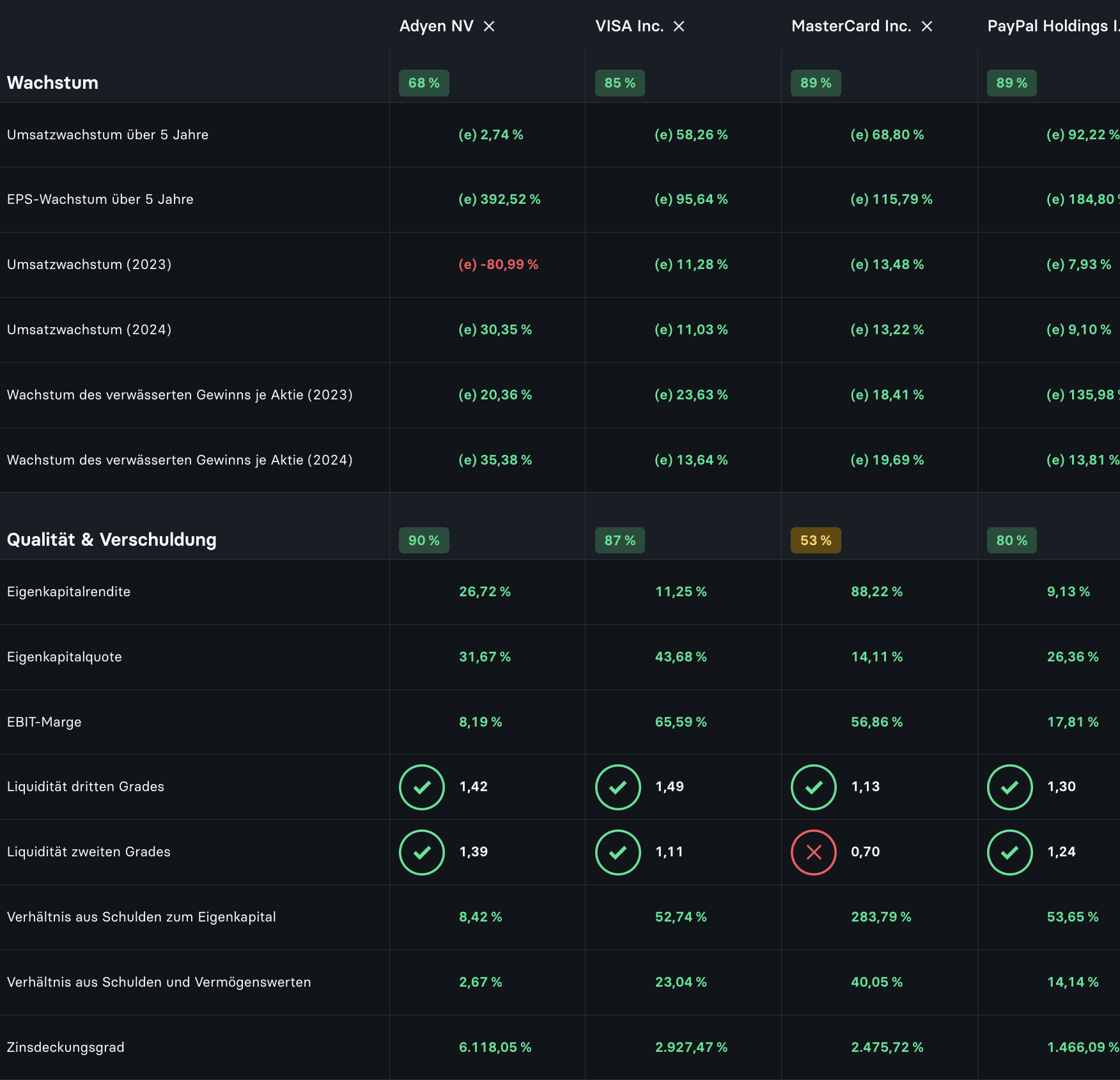Click PayPal's 1,24 Liquidität zweiten Grades value

[x=1062, y=852]
